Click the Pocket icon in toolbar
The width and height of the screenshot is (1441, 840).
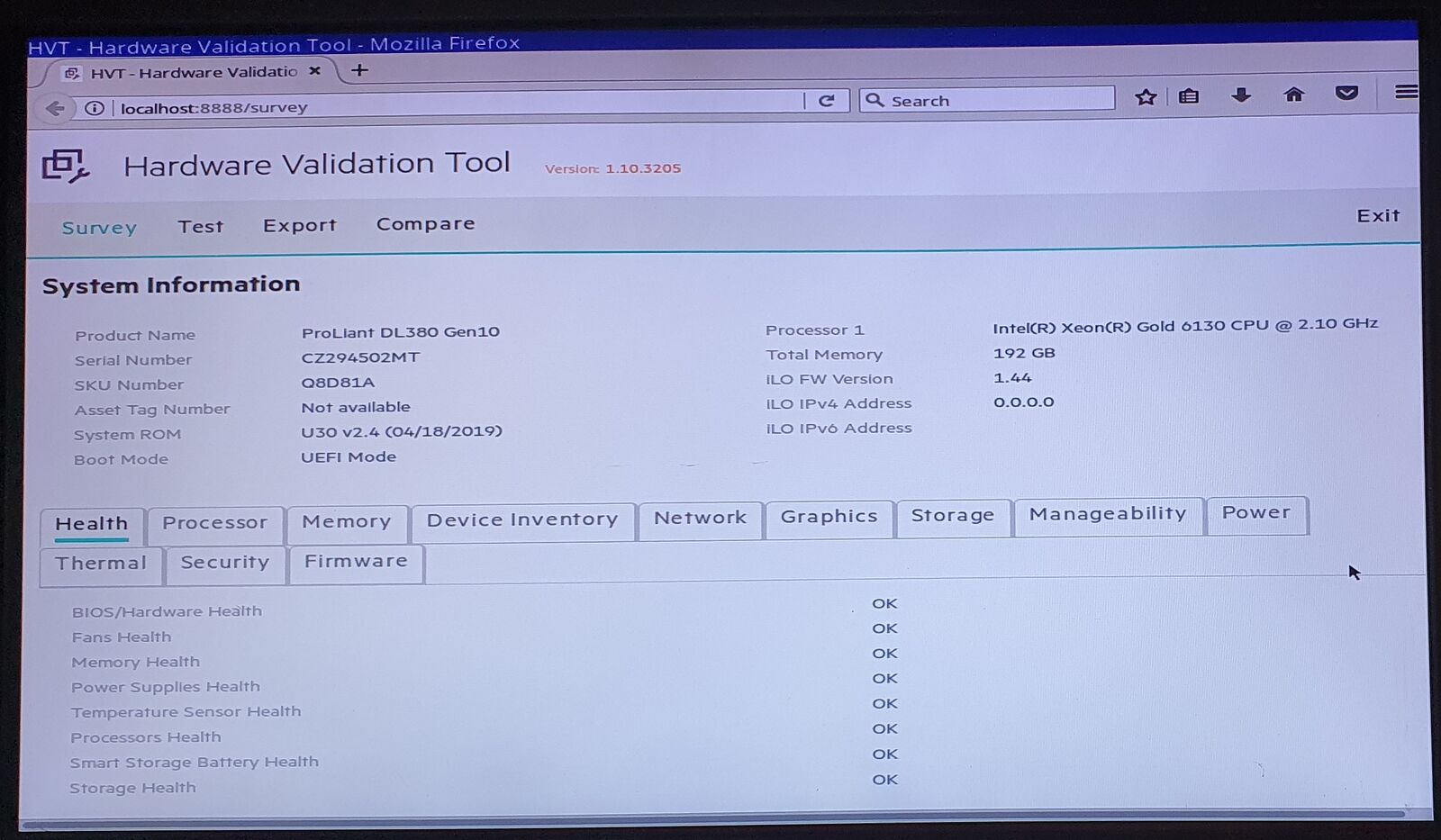pyautogui.click(x=1346, y=93)
